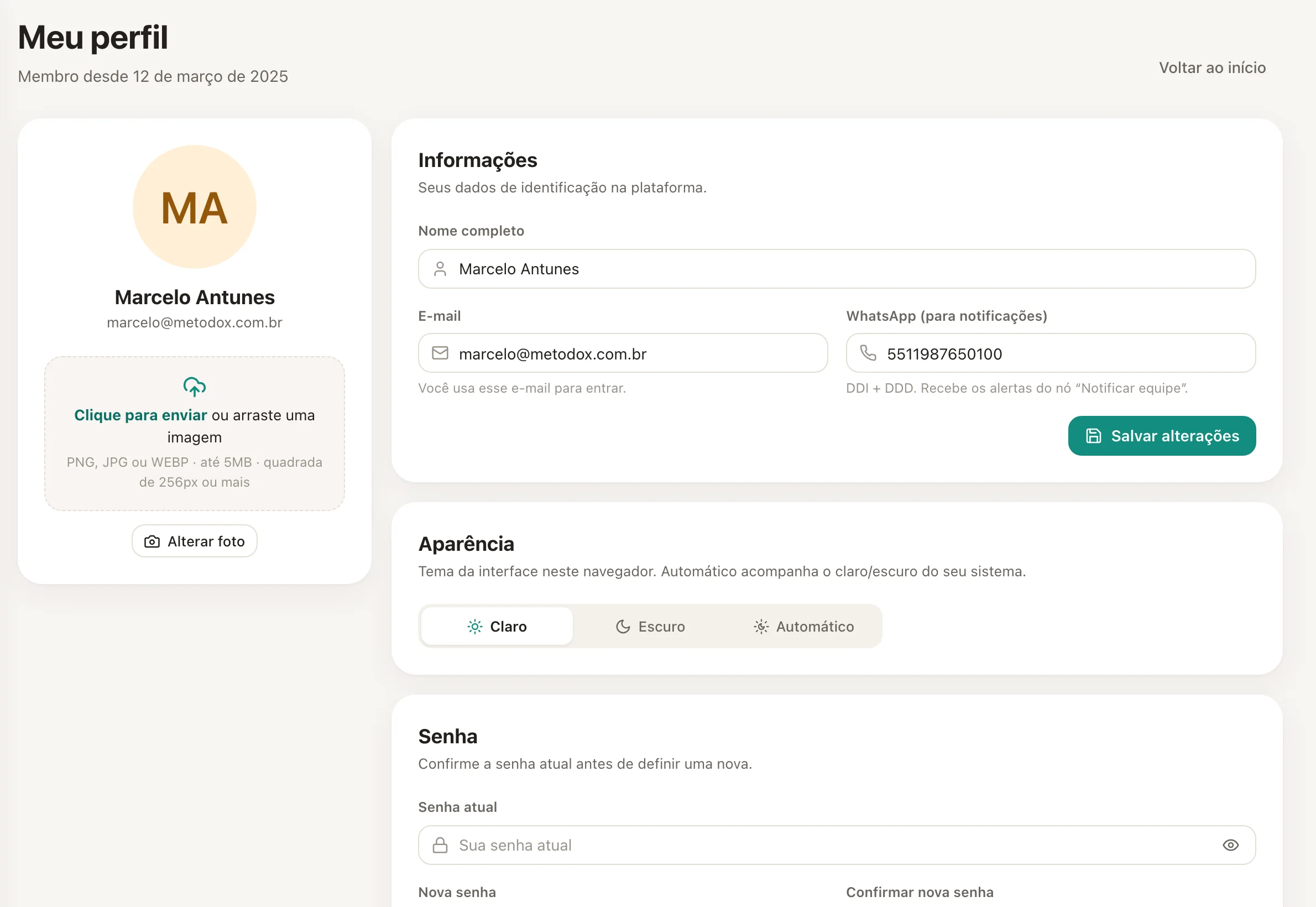Select the Claro theme option
Viewport: 1316px width, 907px height.
[497, 626]
